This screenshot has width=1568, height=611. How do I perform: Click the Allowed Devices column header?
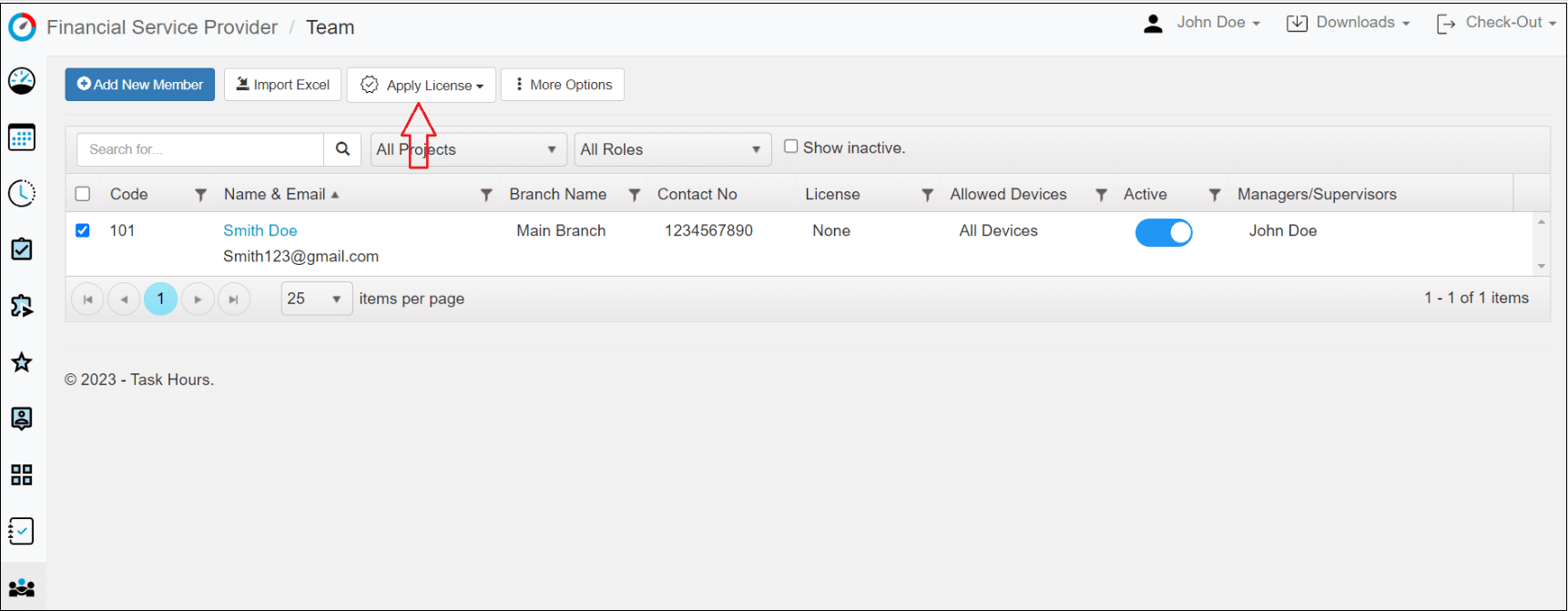tap(1008, 194)
